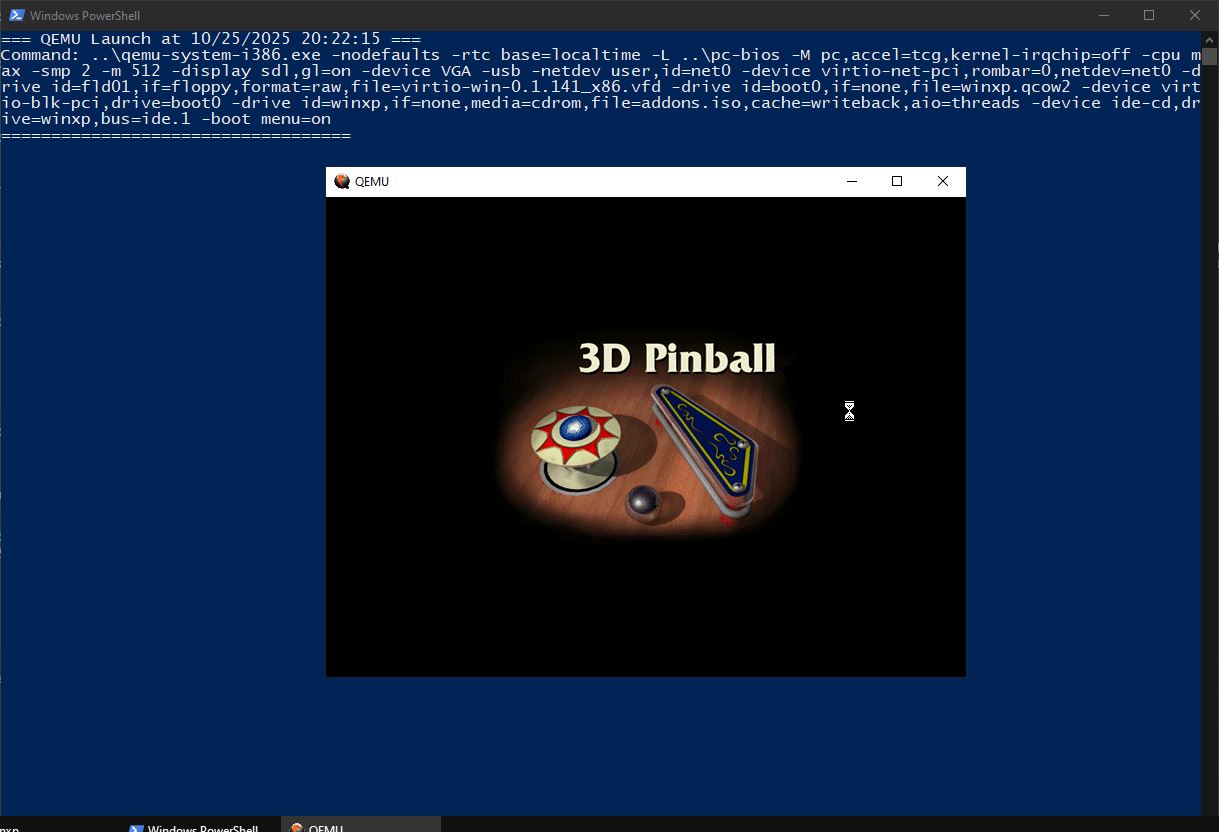The height and width of the screenshot is (832, 1219).
Task: Maximize the QEMU window
Action: coord(897,181)
